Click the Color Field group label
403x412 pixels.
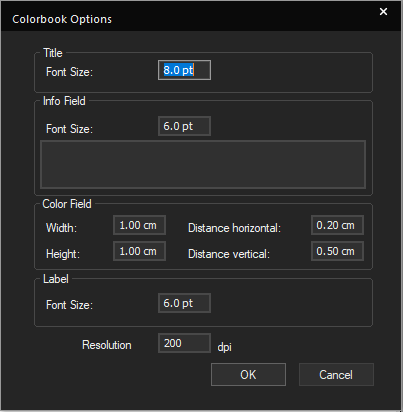(x=67, y=204)
